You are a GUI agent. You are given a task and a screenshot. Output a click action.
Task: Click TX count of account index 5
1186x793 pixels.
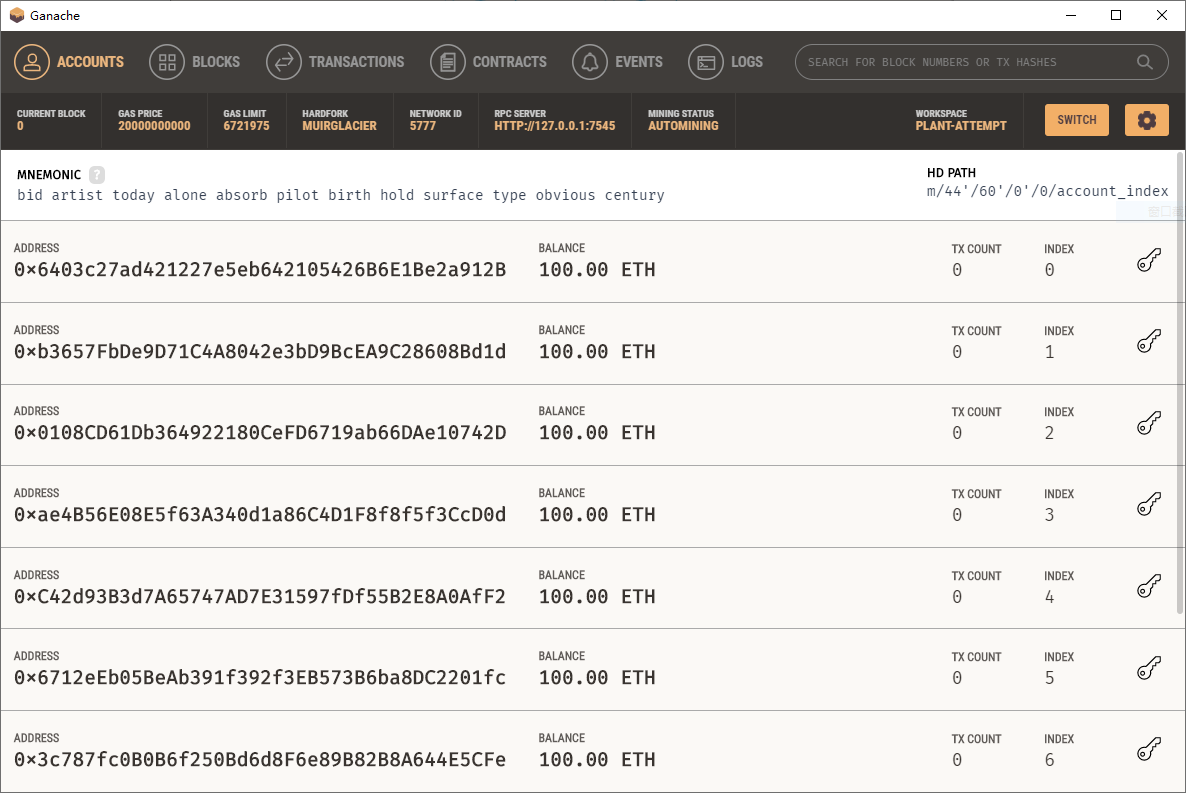pyautogui.click(x=957, y=678)
